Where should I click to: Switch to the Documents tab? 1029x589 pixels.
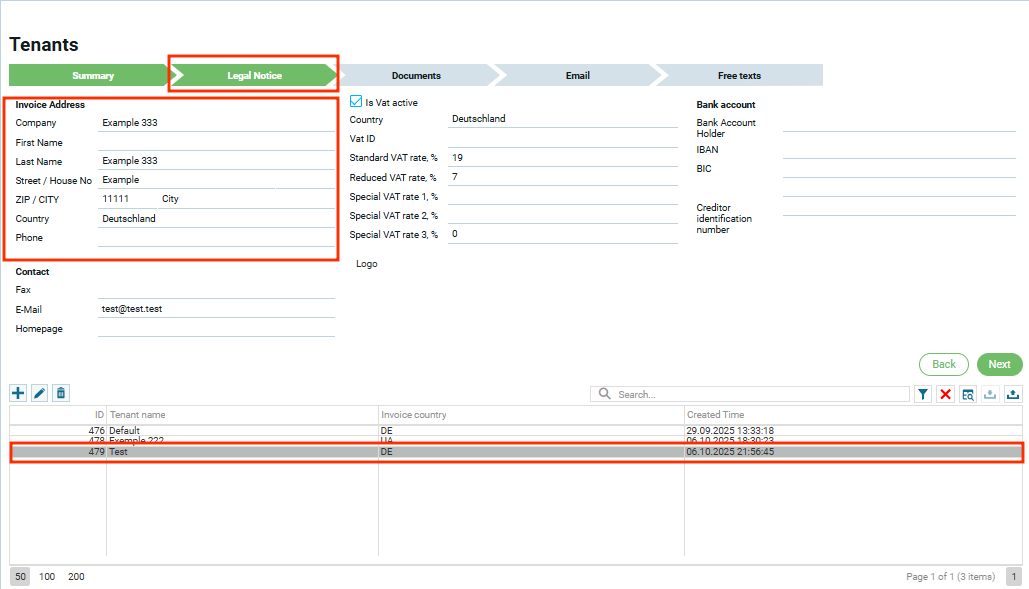pyautogui.click(x=416, y=76)
